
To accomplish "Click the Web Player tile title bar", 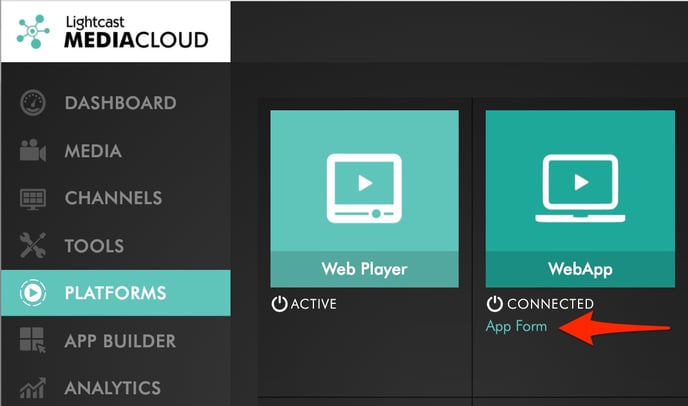I will (364, 269).
